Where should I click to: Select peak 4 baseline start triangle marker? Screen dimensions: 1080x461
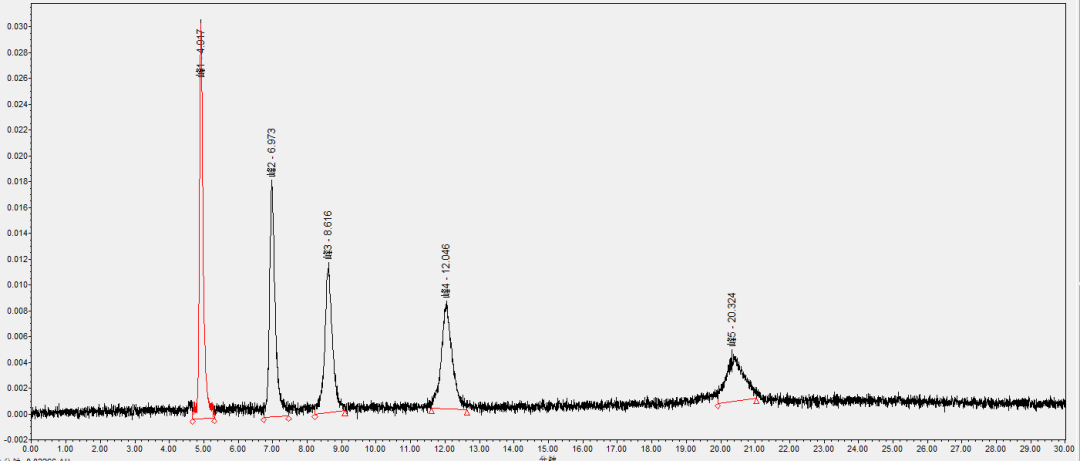click(431, 411)
